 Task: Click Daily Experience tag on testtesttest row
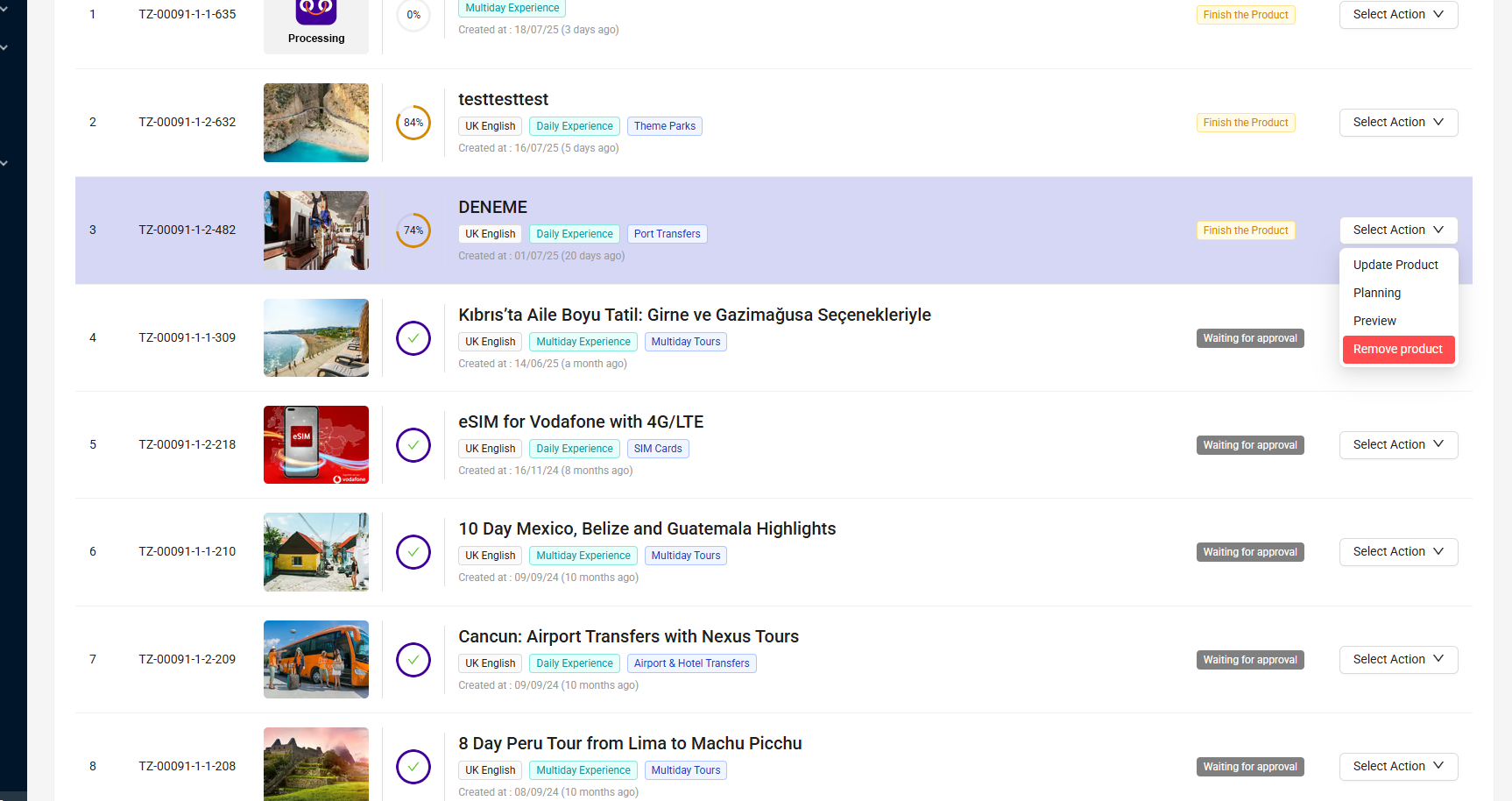[575, 126]
